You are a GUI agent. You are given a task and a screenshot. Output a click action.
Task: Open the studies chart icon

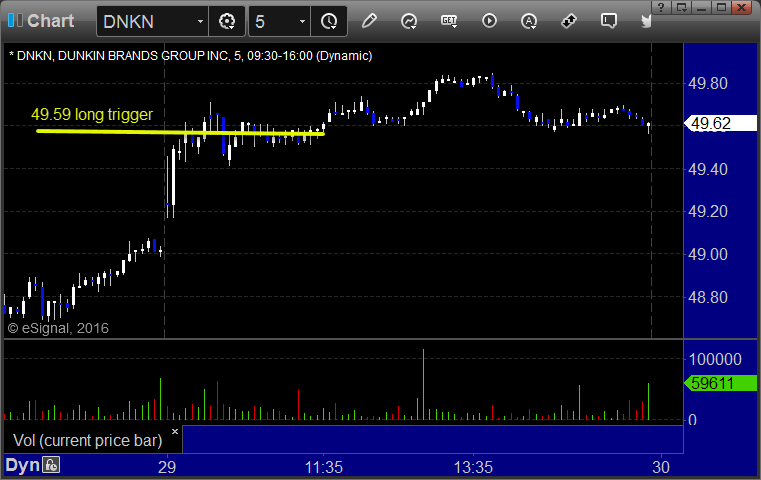click(x=409, y=21)
